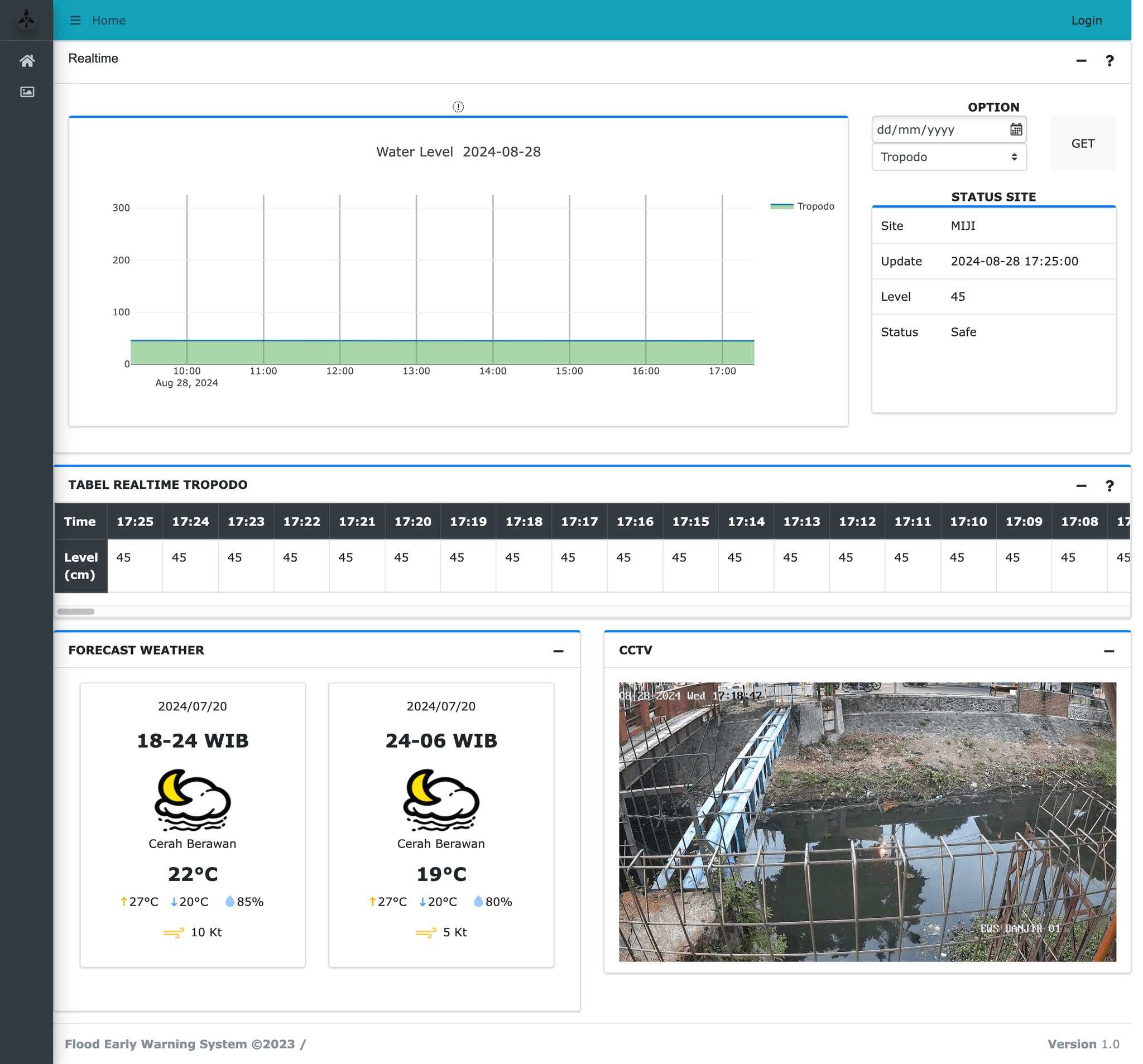Collapse the Forecast Weather panel
The image size is (1143, 1064).
coord(558,651)
